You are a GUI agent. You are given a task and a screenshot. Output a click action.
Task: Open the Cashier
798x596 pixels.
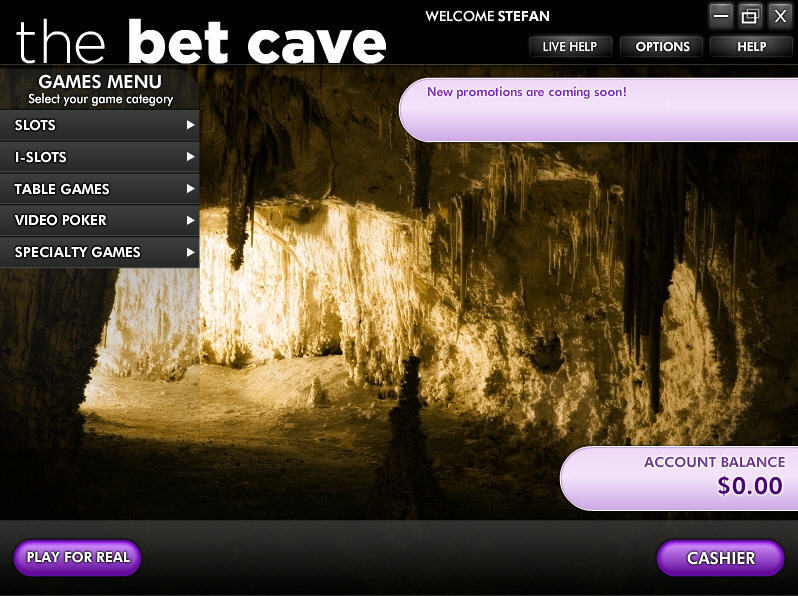tap(720, 558)
